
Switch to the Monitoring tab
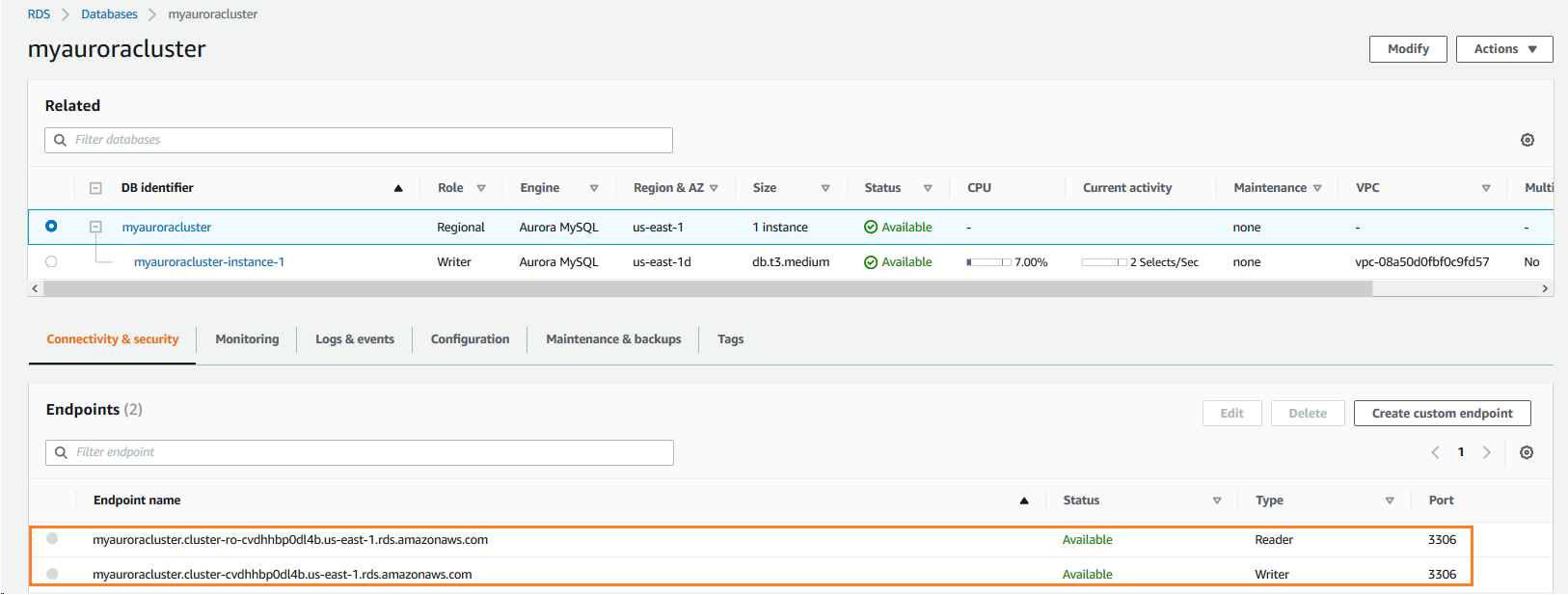(247, 339)
